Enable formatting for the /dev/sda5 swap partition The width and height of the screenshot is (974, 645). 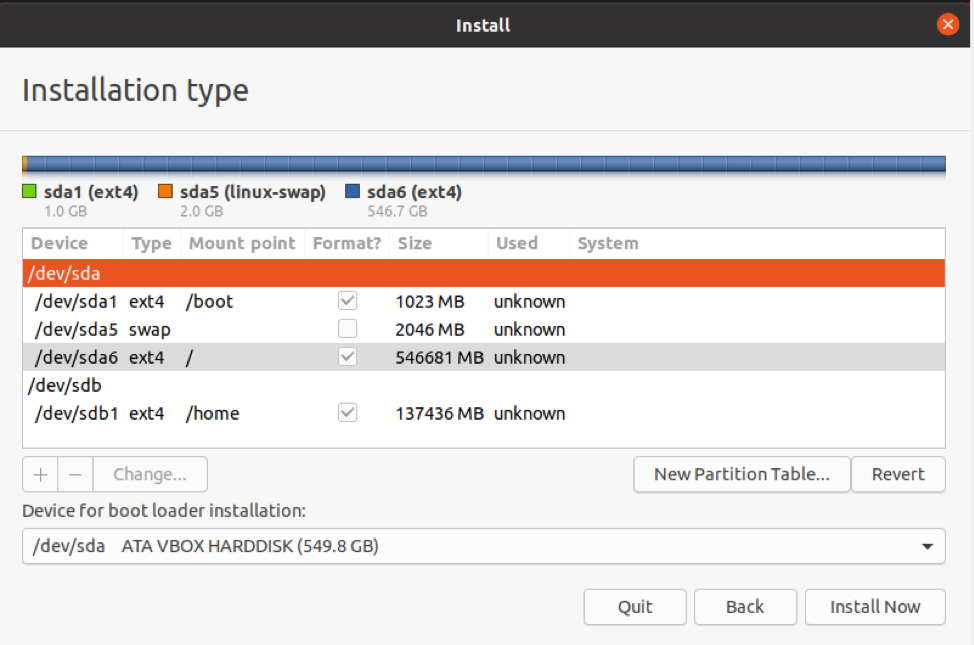point(346,329)
